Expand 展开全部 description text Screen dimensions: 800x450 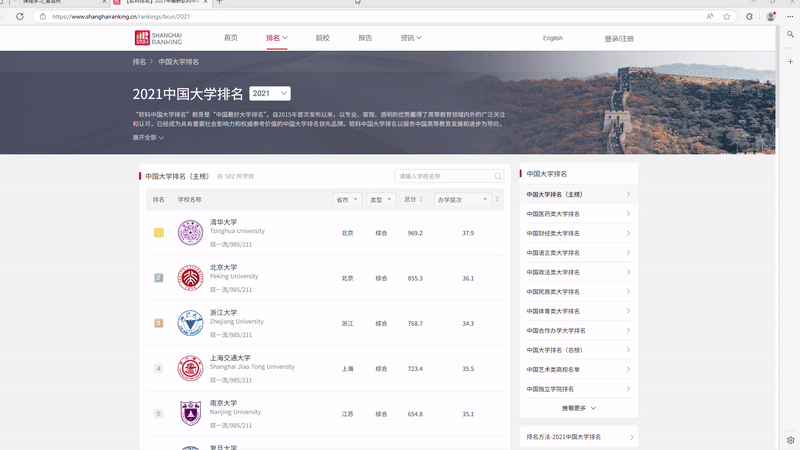148,138
